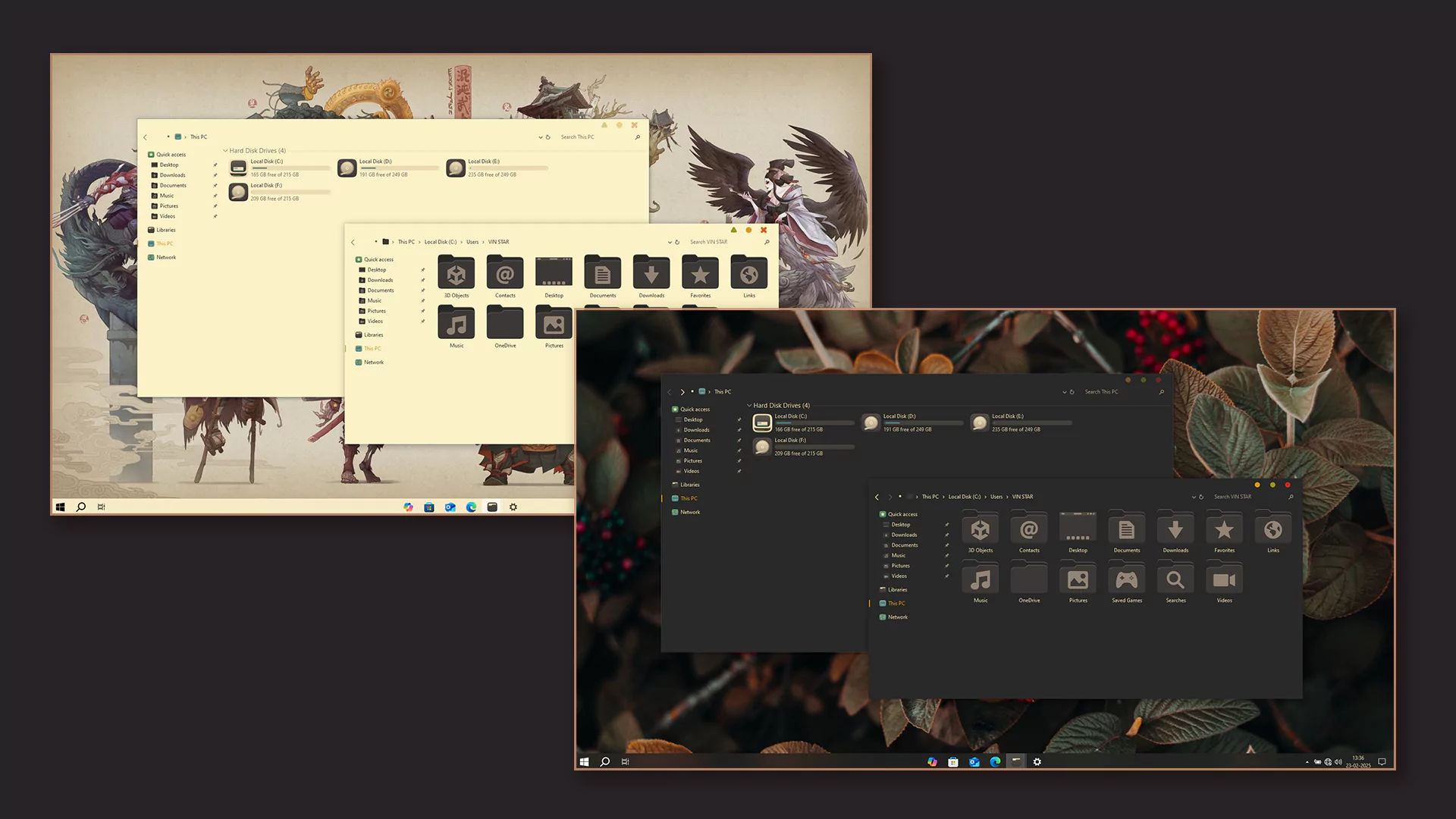
Task: Open Copilot from the taskbar
Action: coord(932,761)
